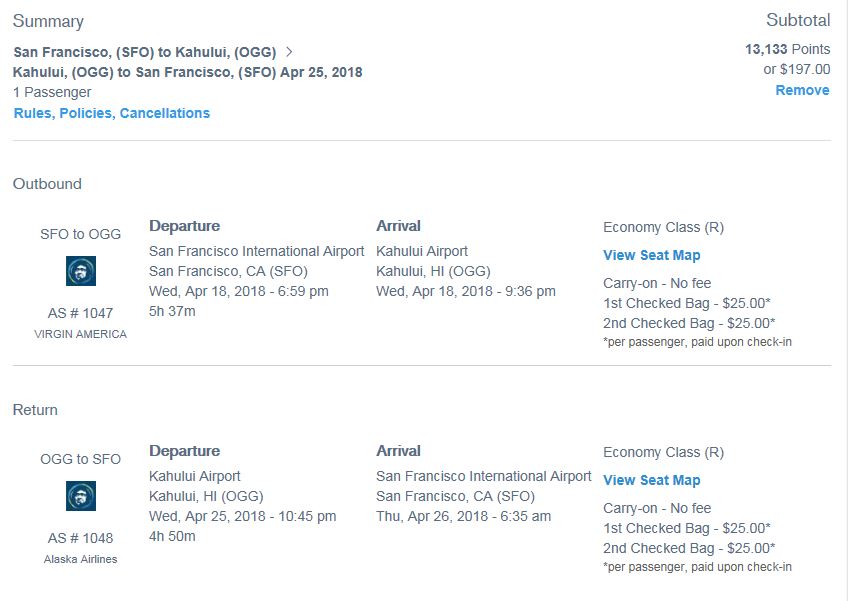Screen dimensions: 848x601
Task: Expand the chevron beside San Francisco to Kahului
Action: (x=289, y=52)
